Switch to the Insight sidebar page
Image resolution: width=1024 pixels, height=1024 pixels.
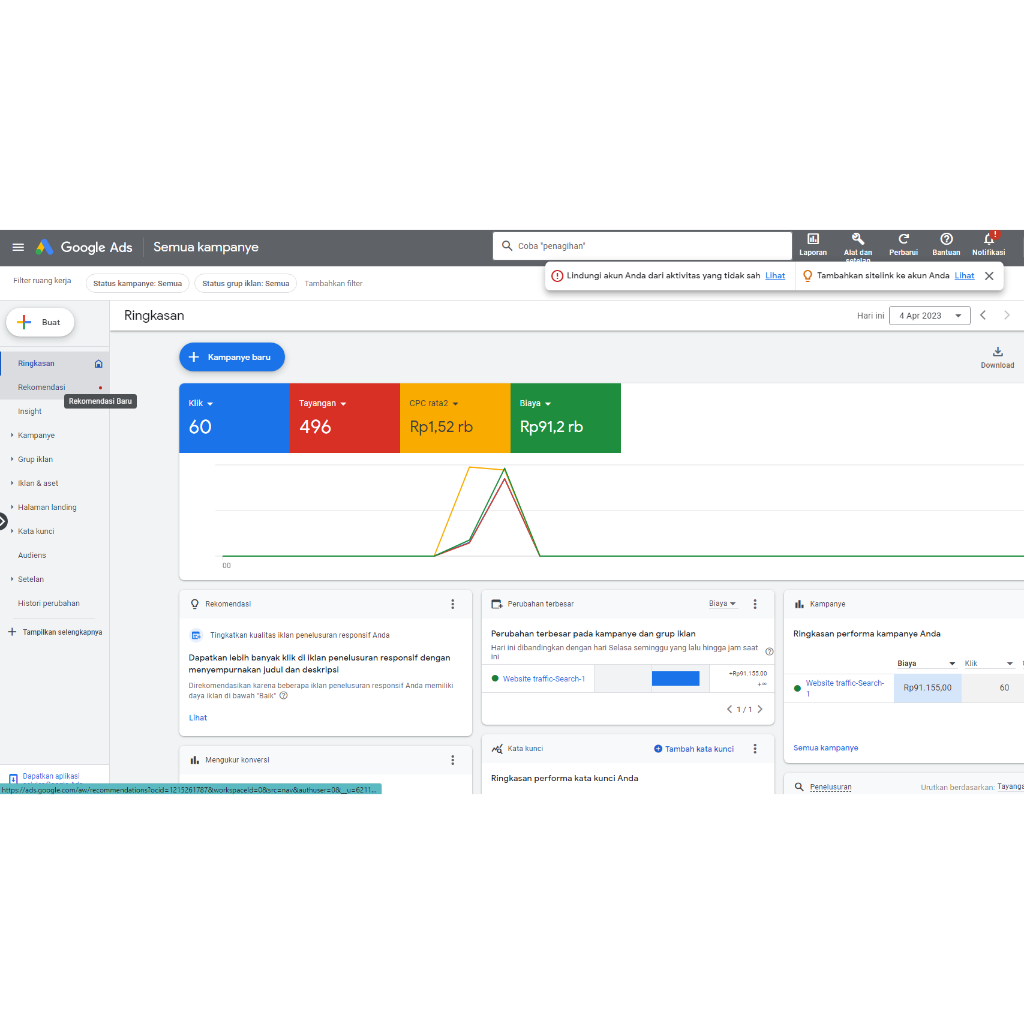(30, 411)
